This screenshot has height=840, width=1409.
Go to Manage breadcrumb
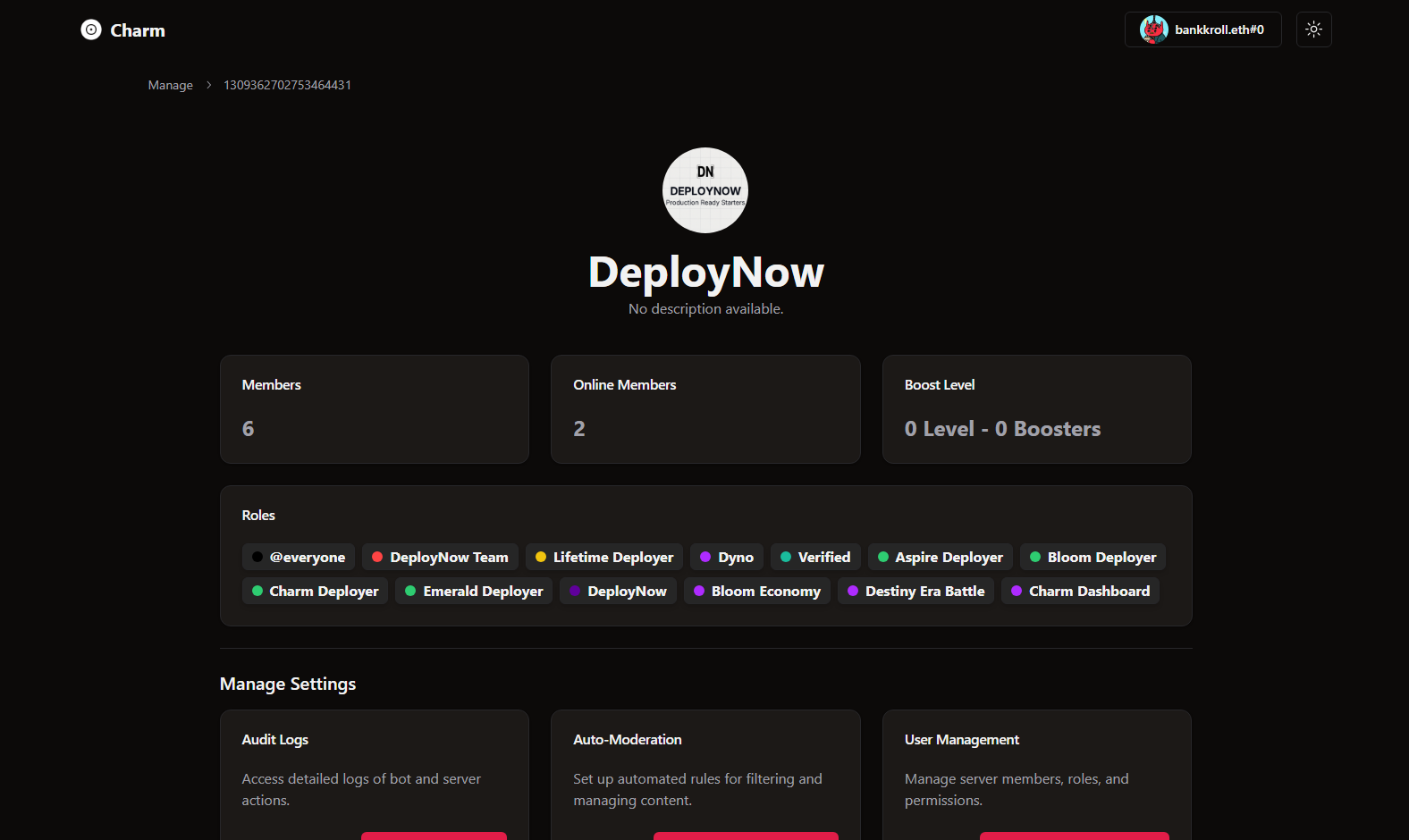point(171,85)
